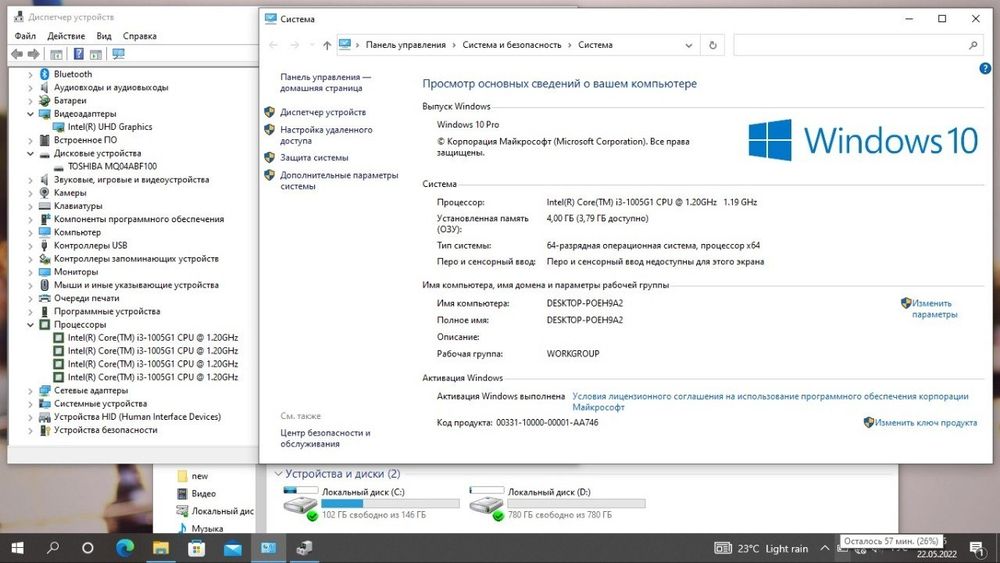Open Центр безопасности и обслуживания link

click(x=325, y=438)
